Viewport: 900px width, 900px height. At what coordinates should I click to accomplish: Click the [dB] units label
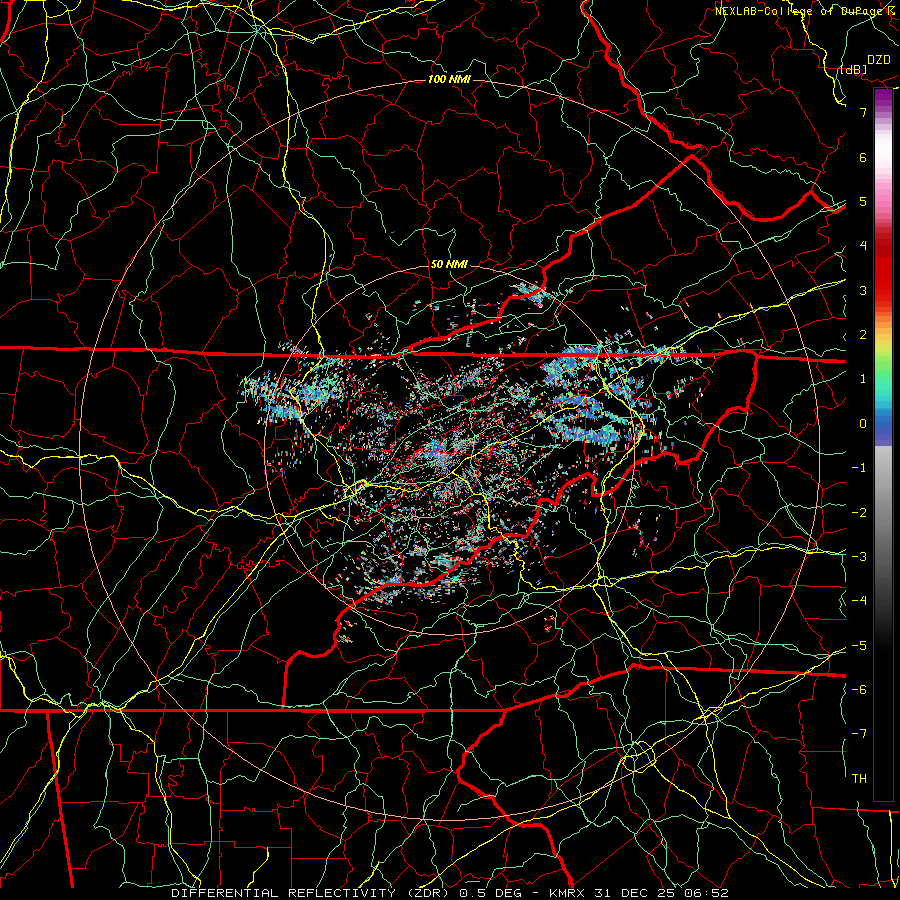click(x=853, y=70)
